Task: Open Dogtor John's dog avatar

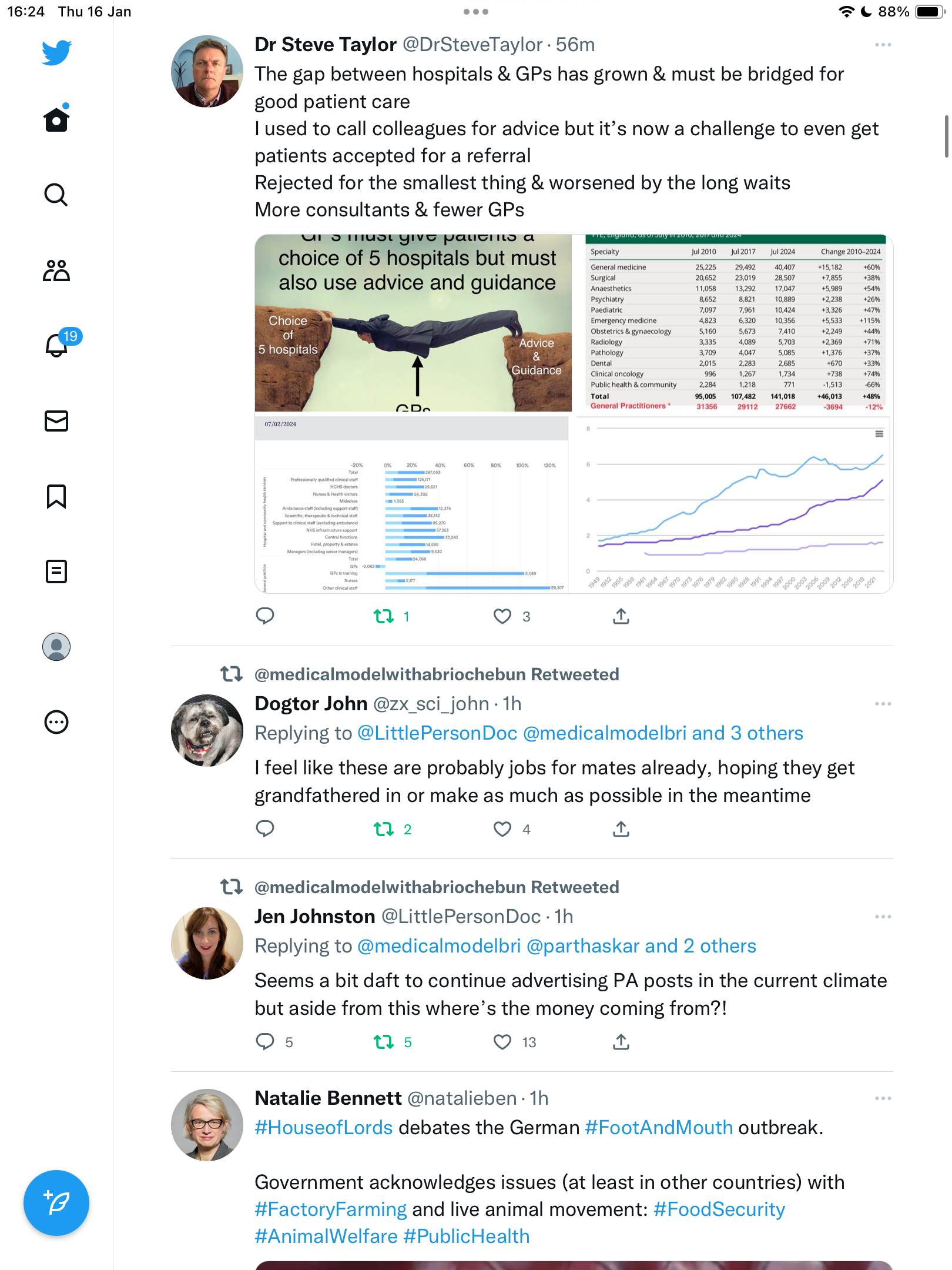Action: click(x=207, y=730)
